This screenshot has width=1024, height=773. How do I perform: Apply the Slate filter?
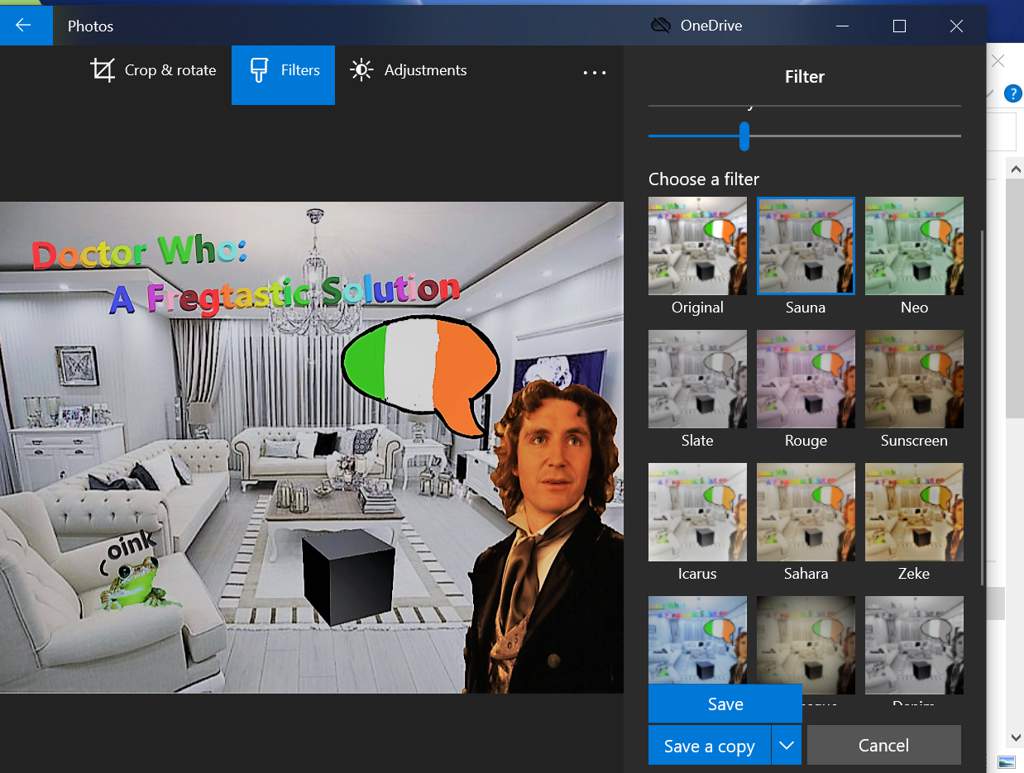point(697,379)
